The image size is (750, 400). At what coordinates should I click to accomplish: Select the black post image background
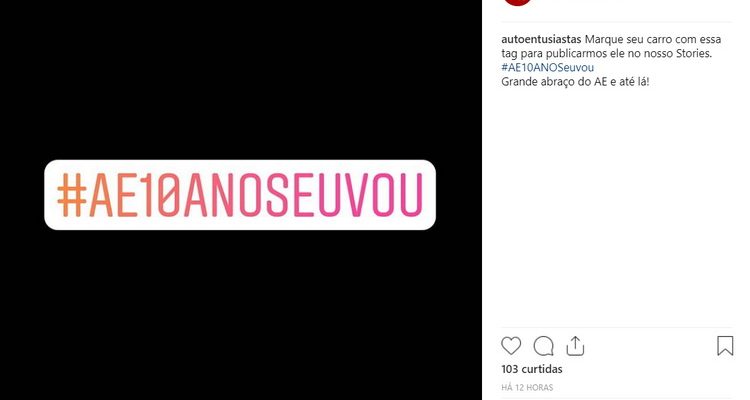(241, 311)
